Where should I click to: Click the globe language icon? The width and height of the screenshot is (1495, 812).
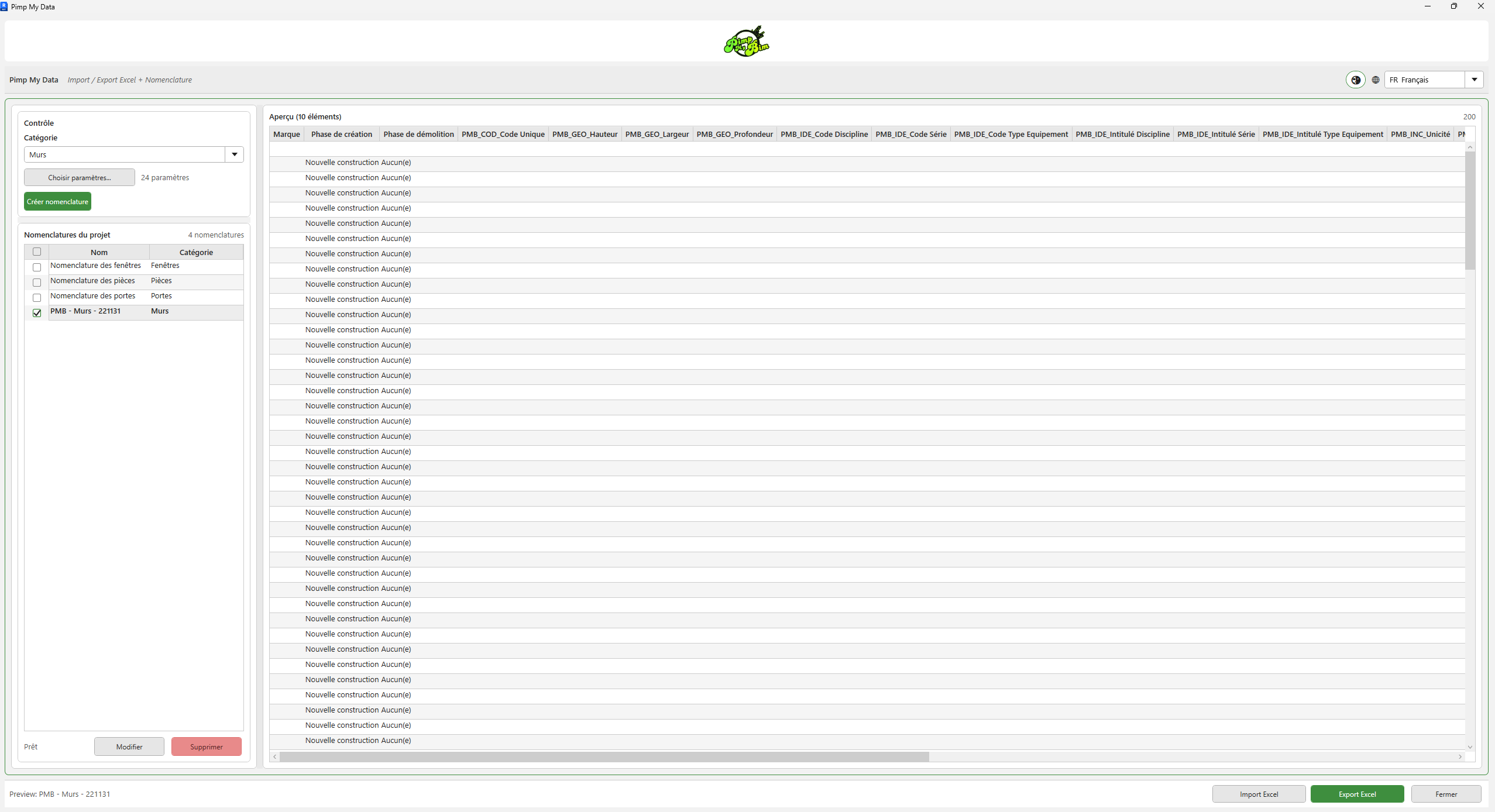(1376, 80)
